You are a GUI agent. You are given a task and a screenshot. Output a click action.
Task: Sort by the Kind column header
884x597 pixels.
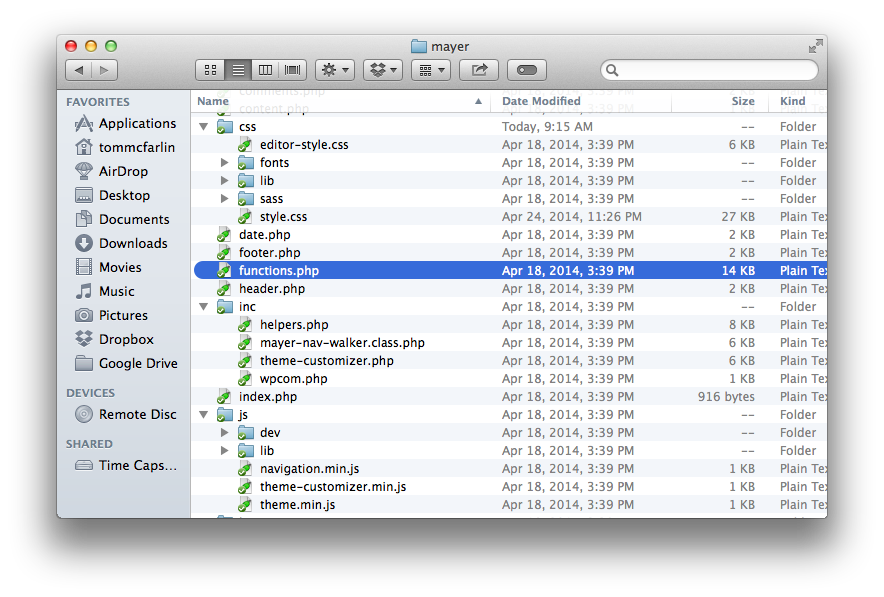pyautogui.click(x=798, y=101)
